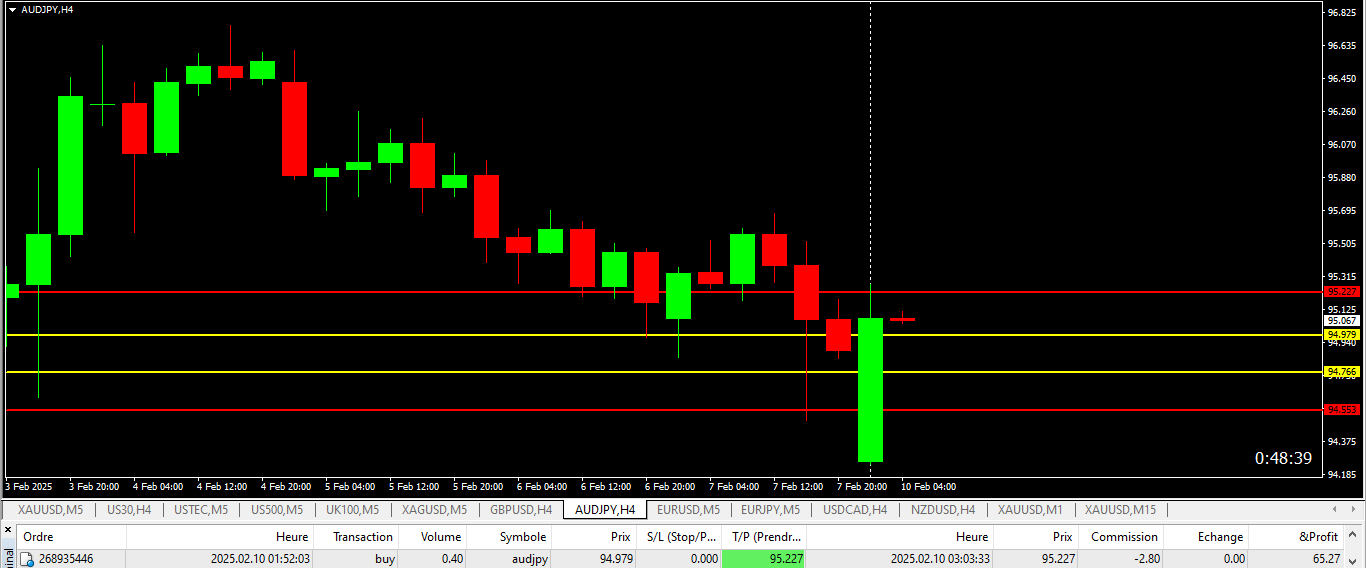Open the AUDJPY,H4 chart menu triangle

tap(11, 9)
